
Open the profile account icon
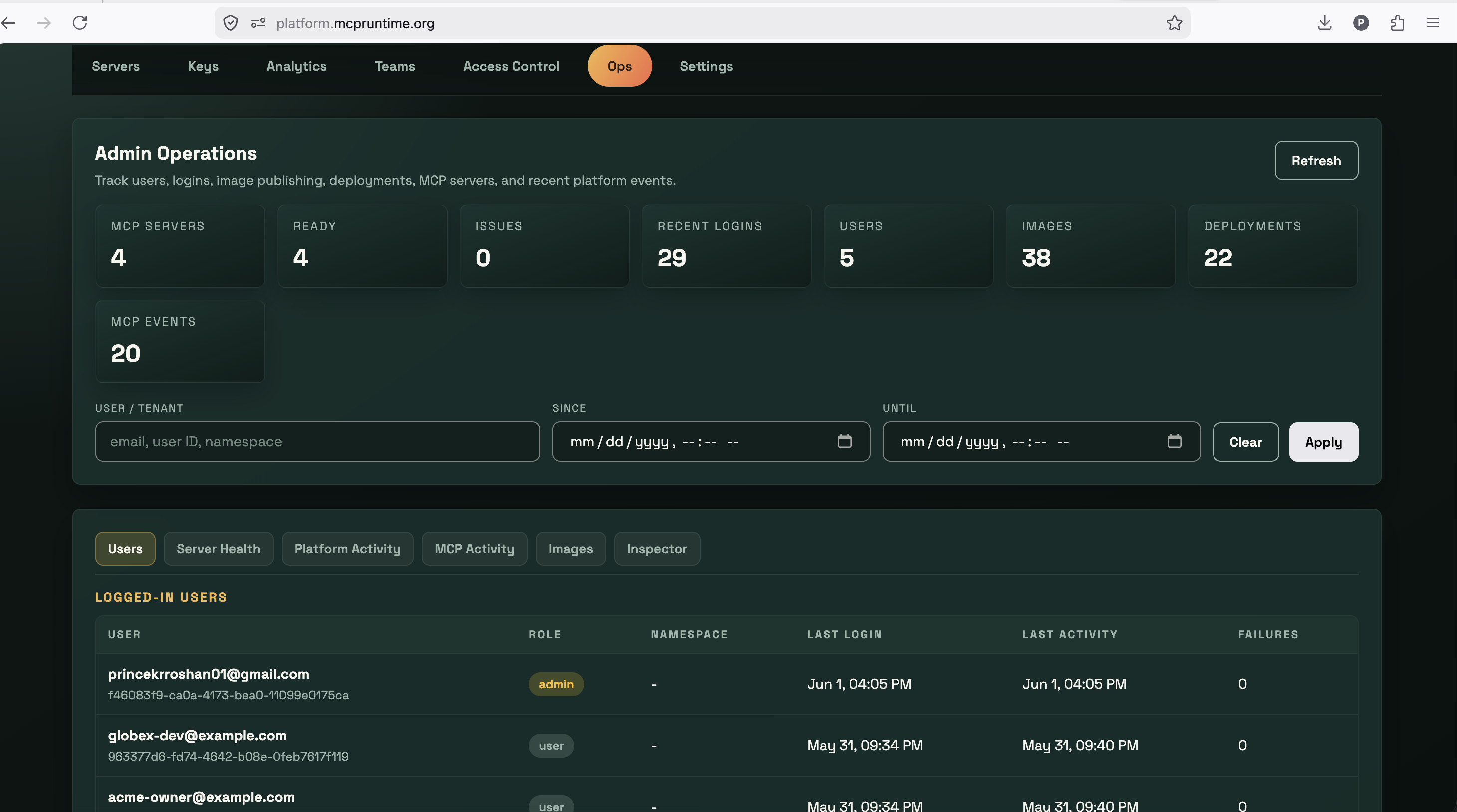(x=1361, y=23)
